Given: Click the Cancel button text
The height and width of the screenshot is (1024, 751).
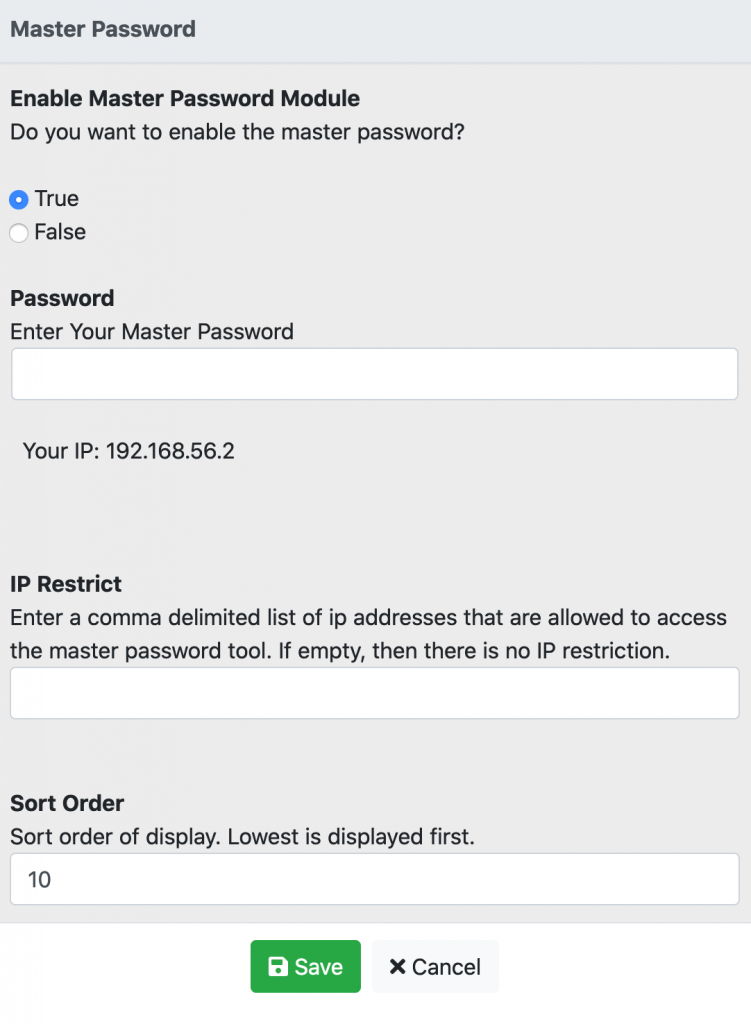Looking at the screenshot, I should (446, 967).
